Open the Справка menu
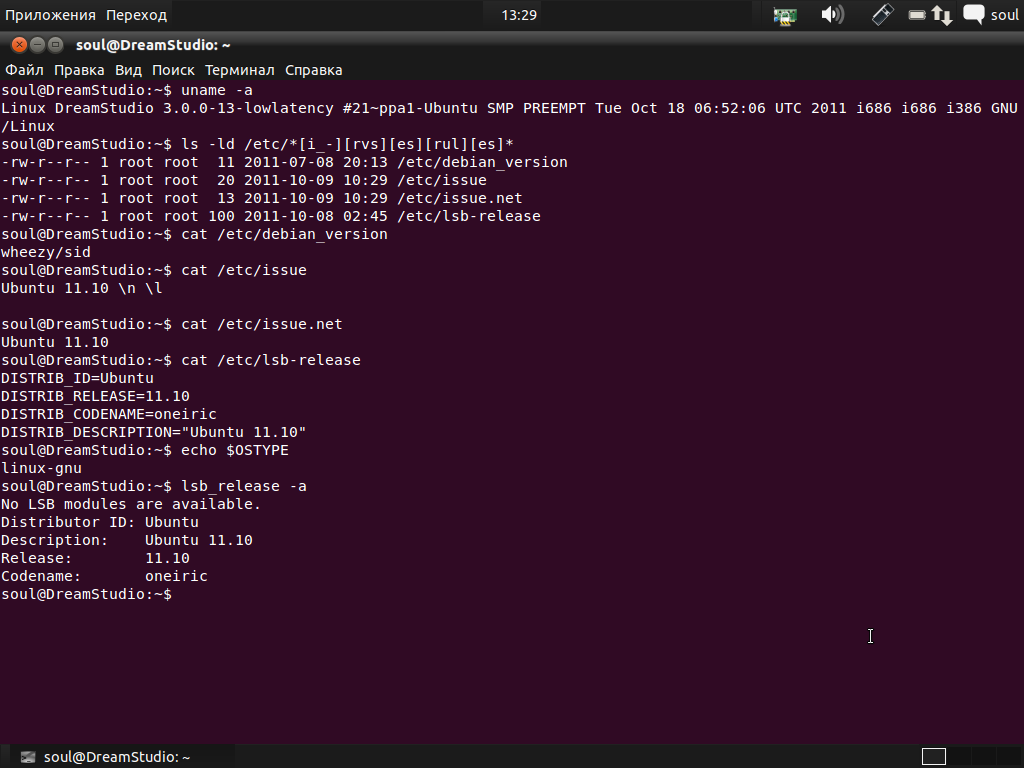Screen dimensions: 1024x768 313,70
